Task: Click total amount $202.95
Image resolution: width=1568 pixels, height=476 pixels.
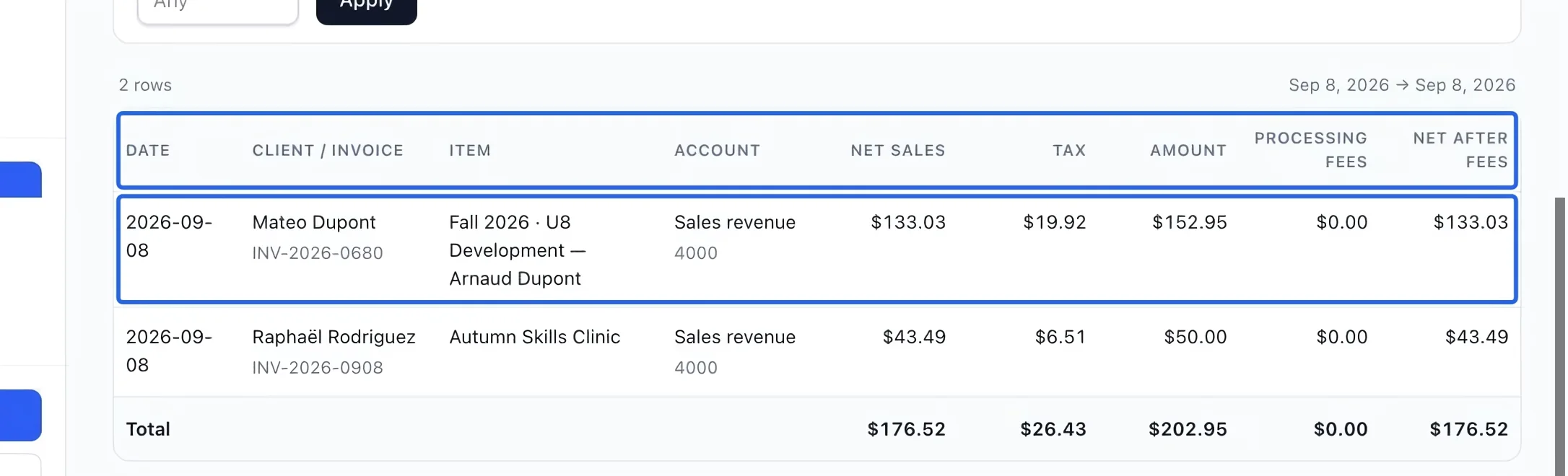Action: 1188,429
